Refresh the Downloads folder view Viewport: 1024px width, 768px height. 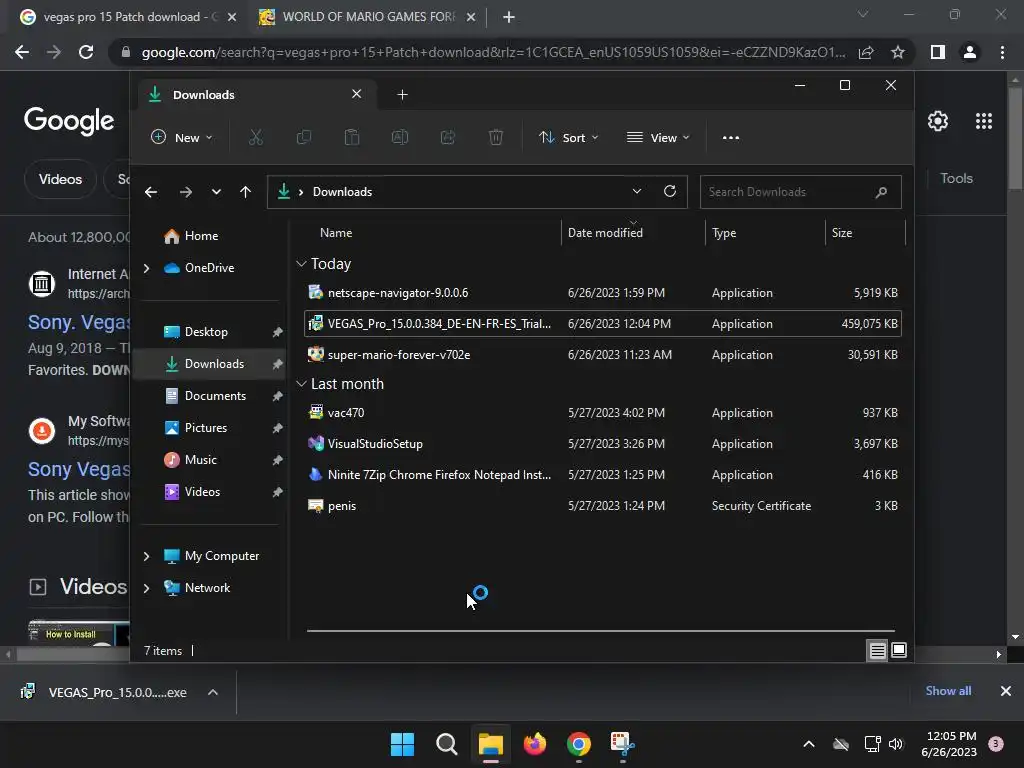pos(669,191)
